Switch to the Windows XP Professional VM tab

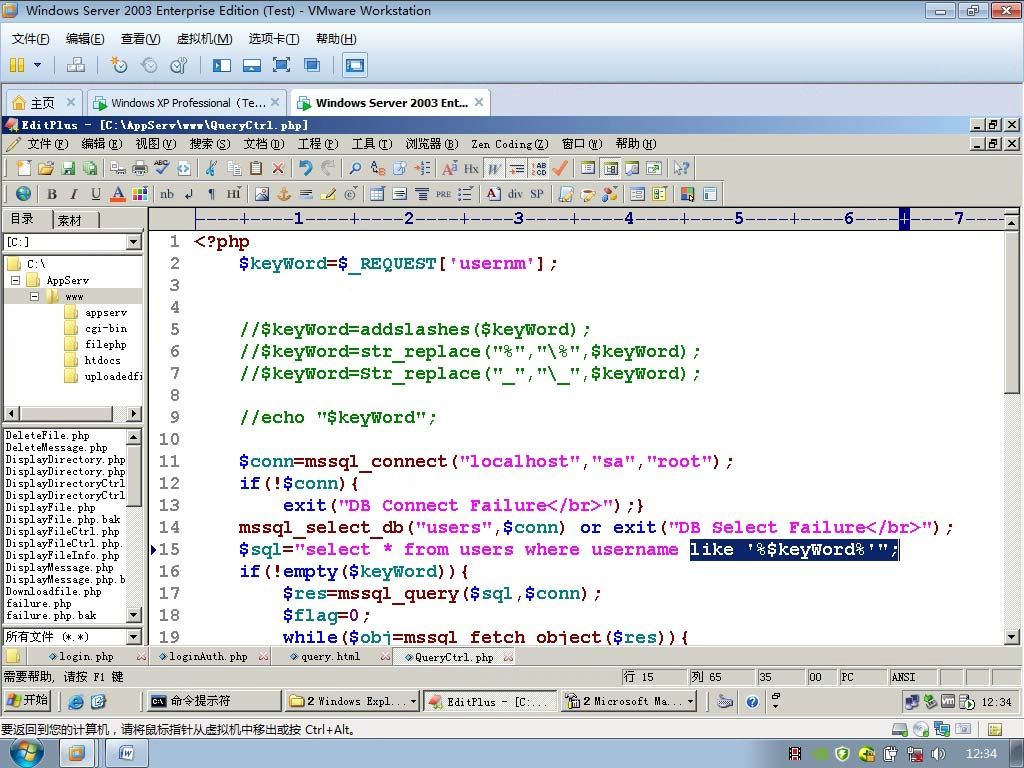[187, 103]
